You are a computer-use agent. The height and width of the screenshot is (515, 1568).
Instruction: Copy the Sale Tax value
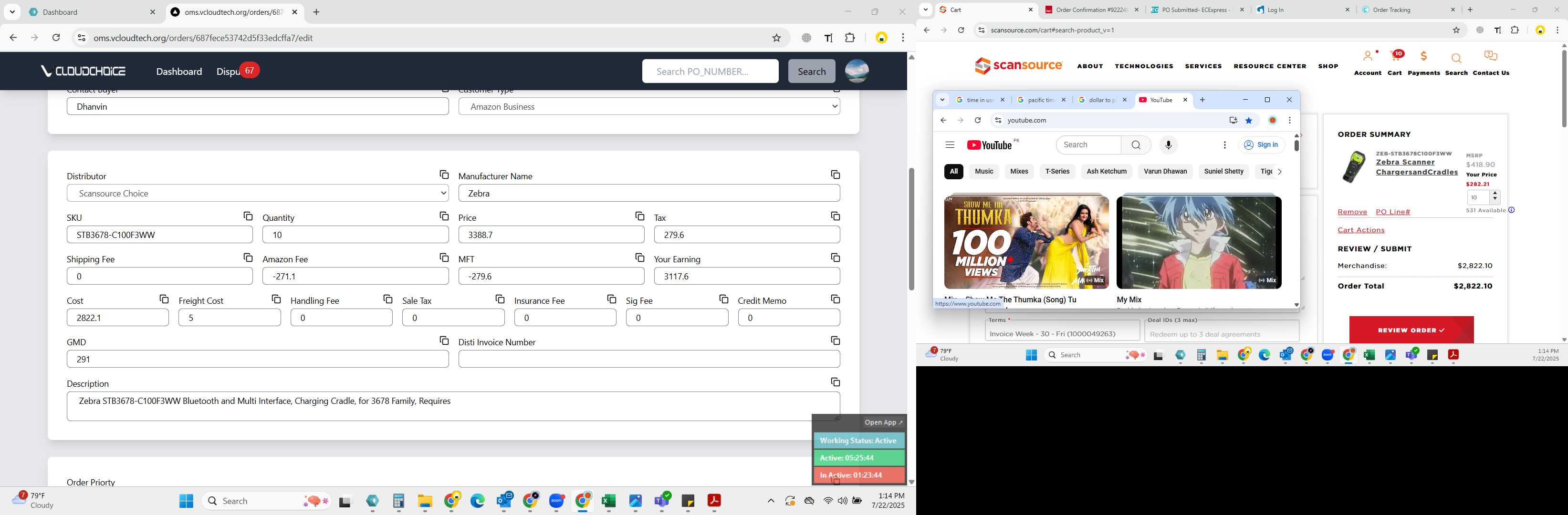(500, 299)
